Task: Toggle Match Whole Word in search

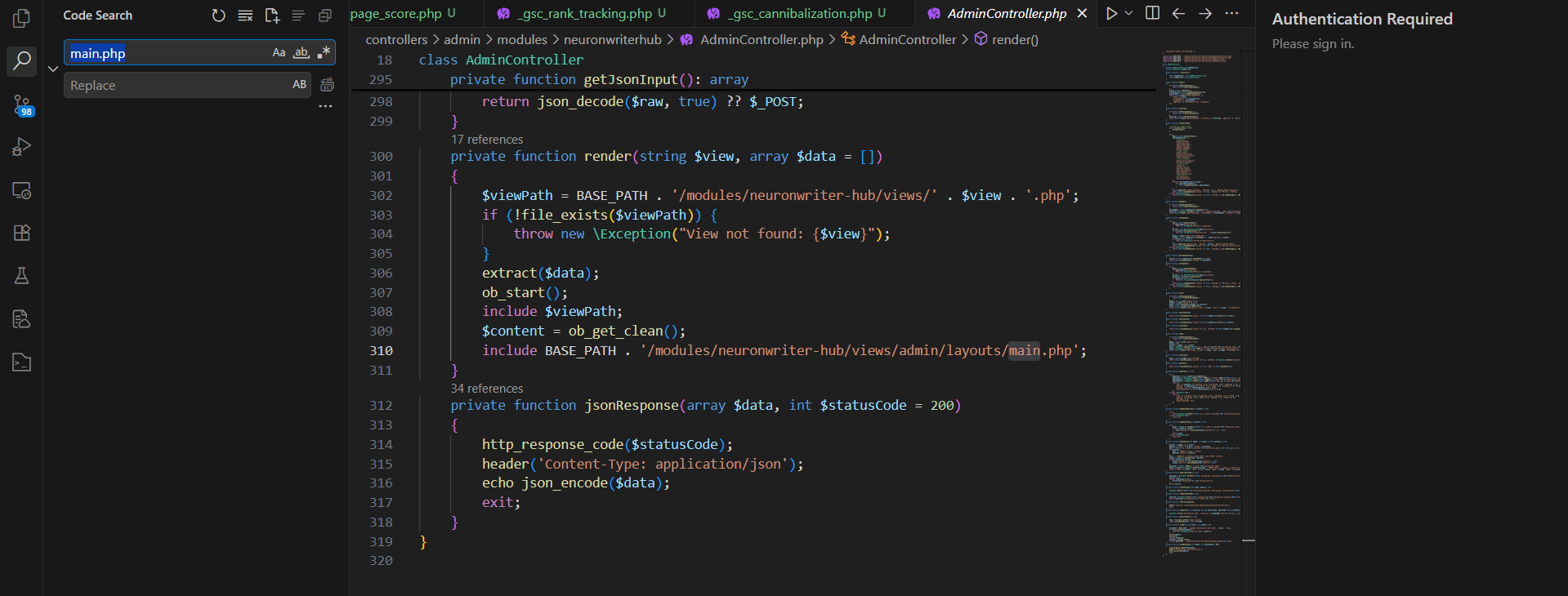Action: pyautogui.click(x=302, y=53)
